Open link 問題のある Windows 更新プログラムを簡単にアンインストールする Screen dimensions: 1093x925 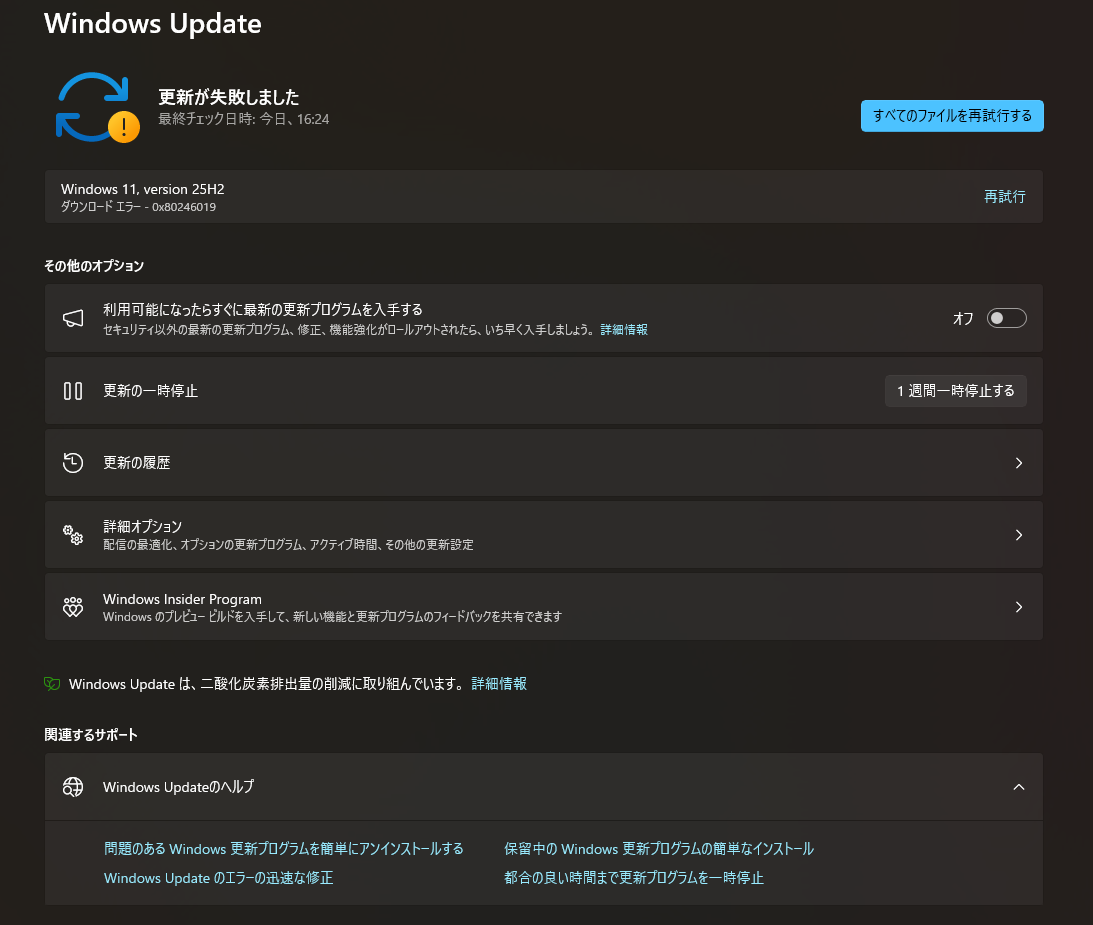tap(284, 848)
